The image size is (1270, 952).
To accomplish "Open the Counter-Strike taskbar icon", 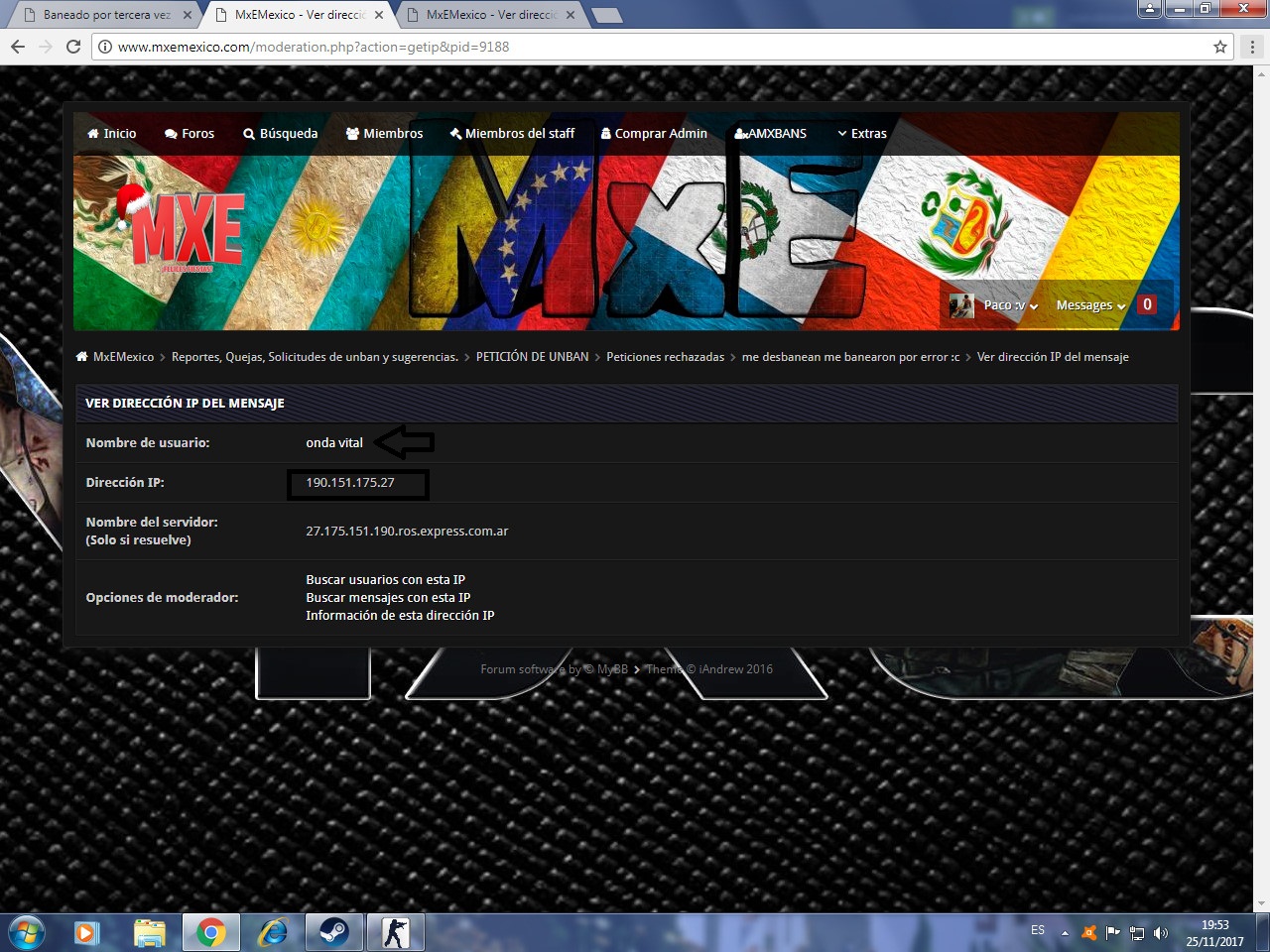I will (x=395, y=933).
